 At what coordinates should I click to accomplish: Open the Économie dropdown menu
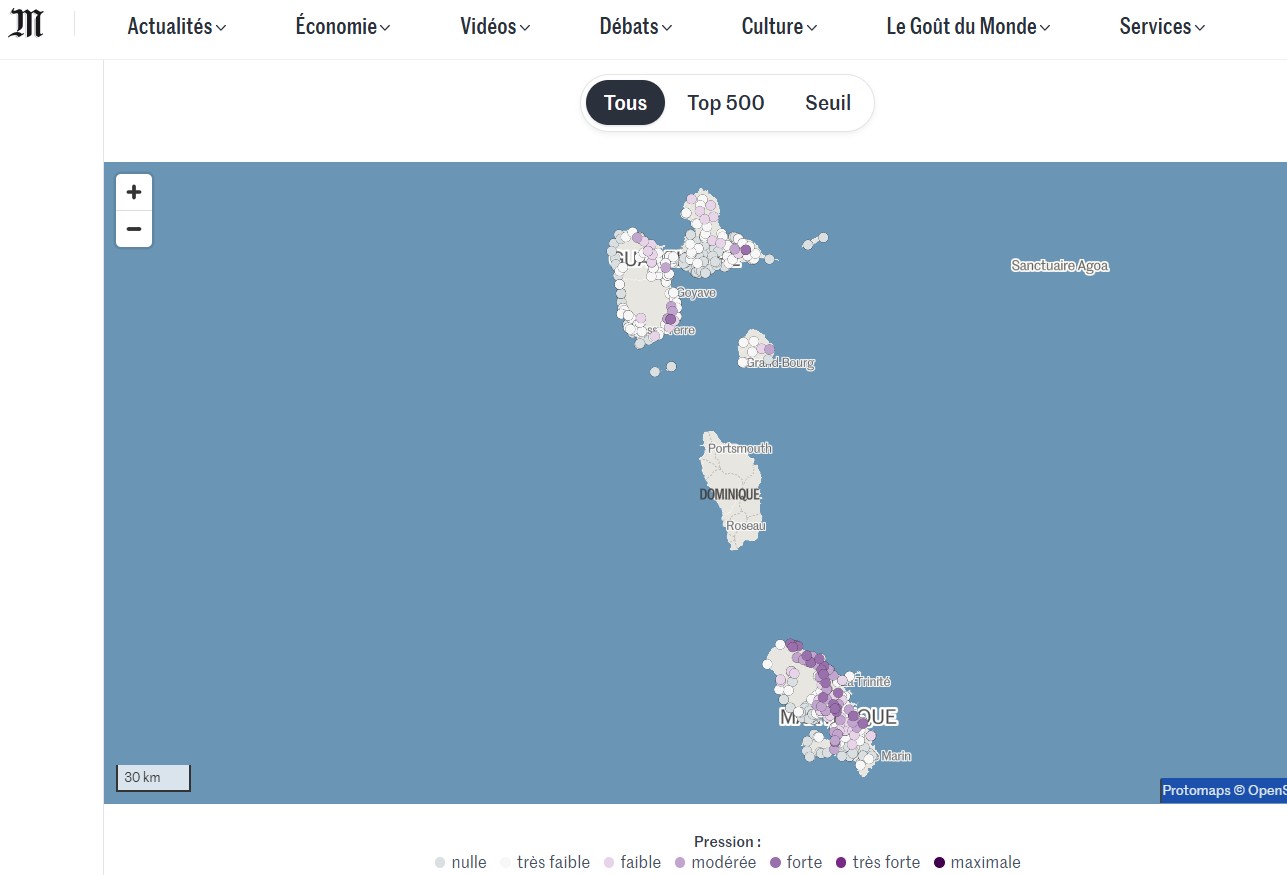tap(342, 27)
